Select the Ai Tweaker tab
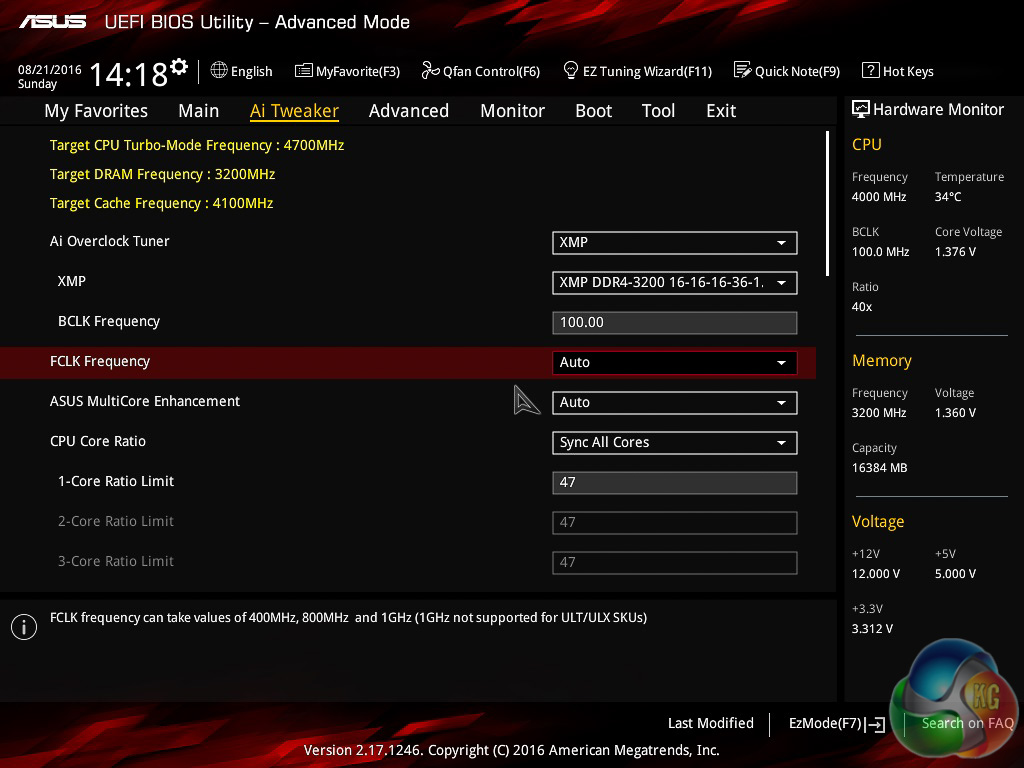The width and height of the screenshot is (1024, 768). click(294, 111)
